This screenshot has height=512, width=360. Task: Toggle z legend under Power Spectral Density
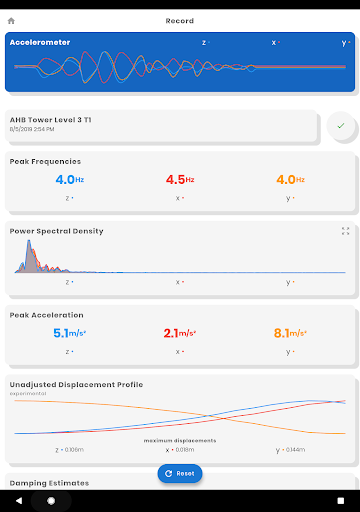point(69,282)
